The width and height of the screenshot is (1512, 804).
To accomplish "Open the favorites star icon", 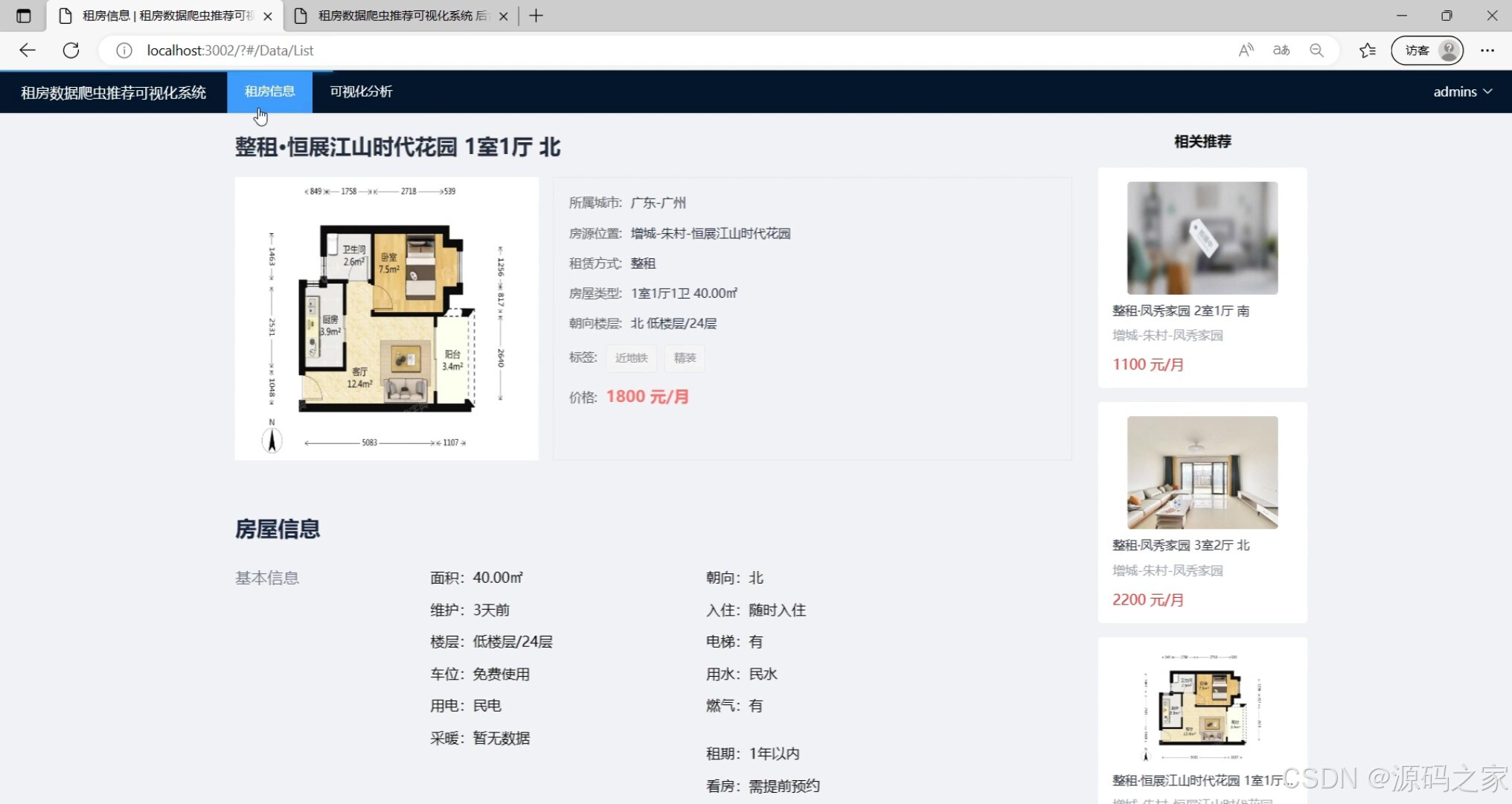I will point(1367,50).
